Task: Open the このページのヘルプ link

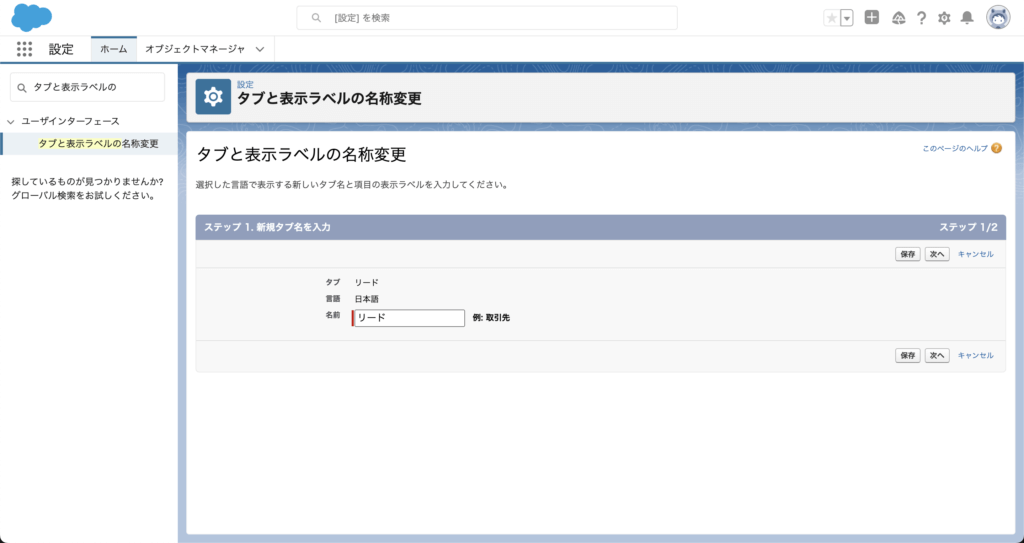Action: coord(955,149)
